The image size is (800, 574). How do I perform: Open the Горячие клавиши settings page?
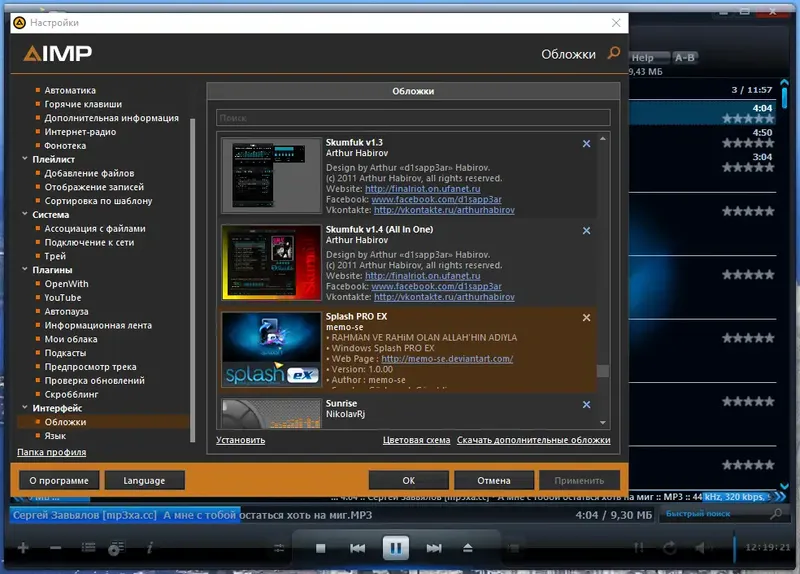pyautogui.click(x=83, y=104)
